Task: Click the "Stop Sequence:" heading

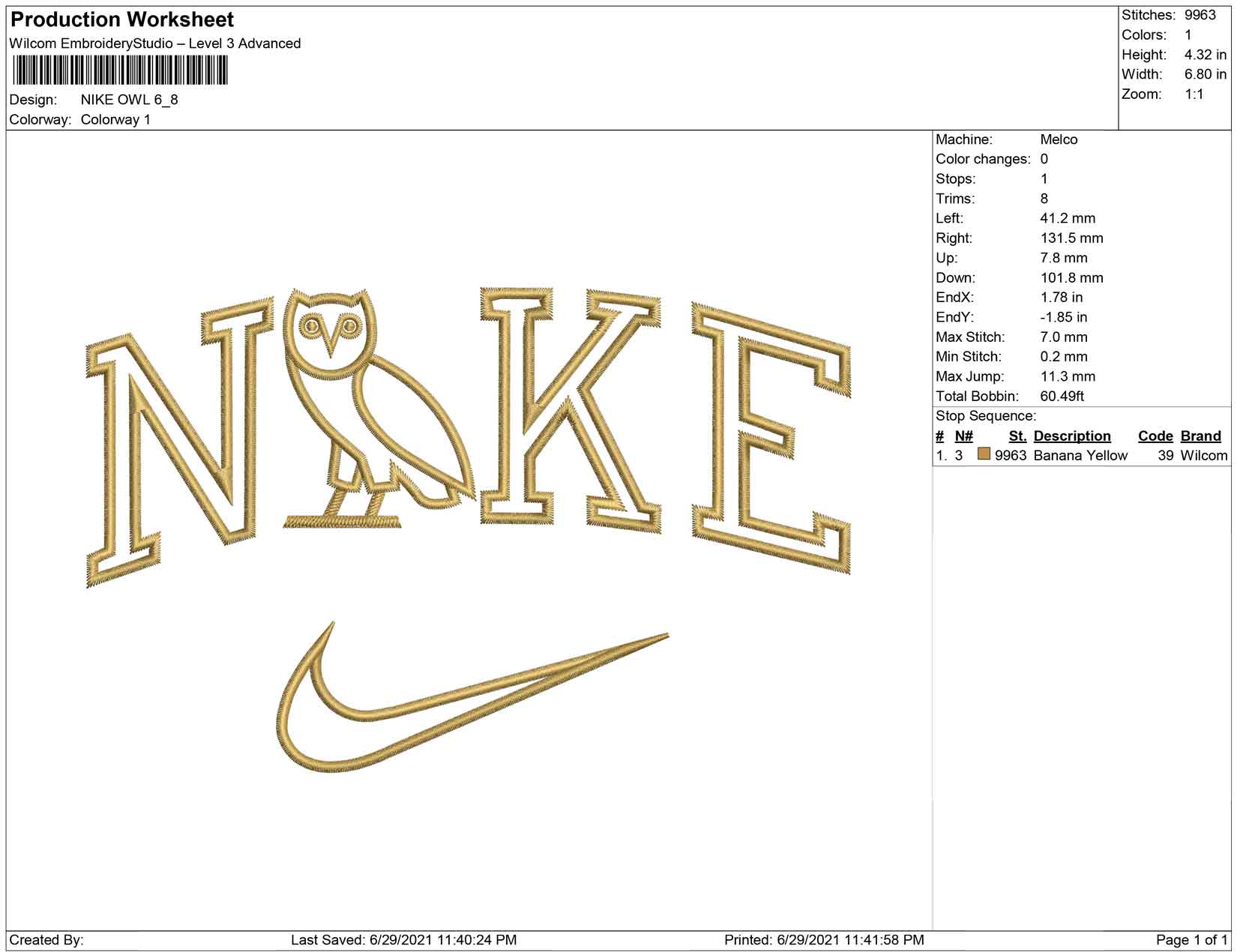Action: 986,416
